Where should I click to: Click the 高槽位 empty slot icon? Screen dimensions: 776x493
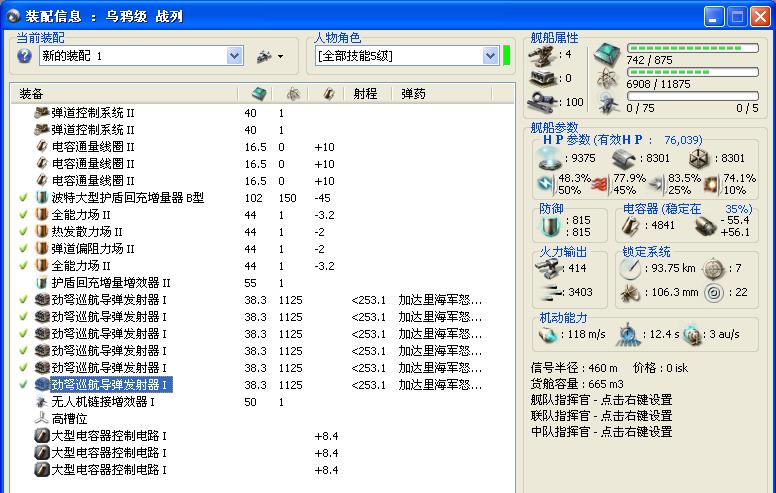[x=42, y=418]
